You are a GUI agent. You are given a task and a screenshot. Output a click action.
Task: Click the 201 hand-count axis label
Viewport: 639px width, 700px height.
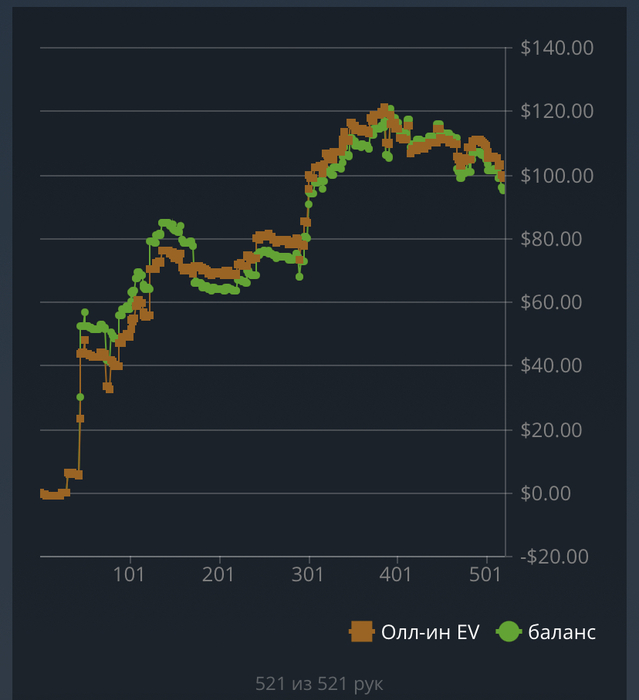(218, 575)
